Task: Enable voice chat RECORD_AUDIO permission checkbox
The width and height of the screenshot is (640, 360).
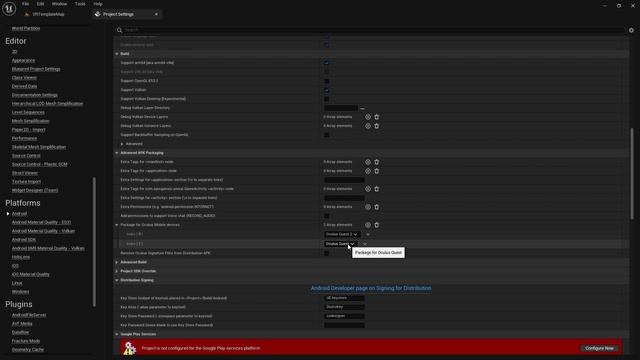Action: [327, 216]
